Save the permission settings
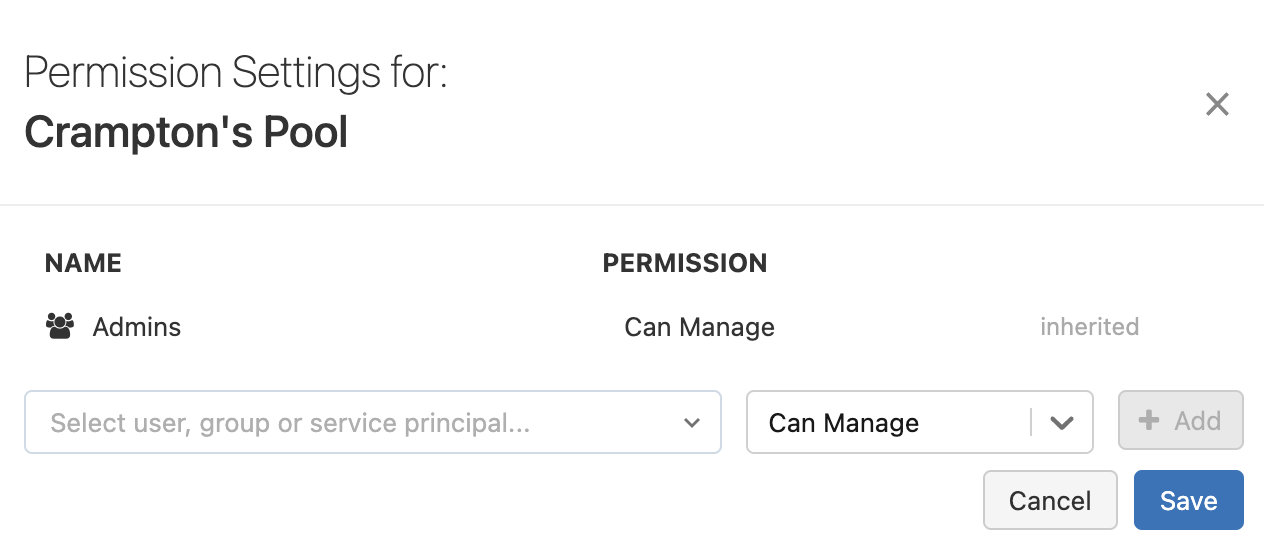This screenshot has width=1264, height=554. coord(1188,500)
